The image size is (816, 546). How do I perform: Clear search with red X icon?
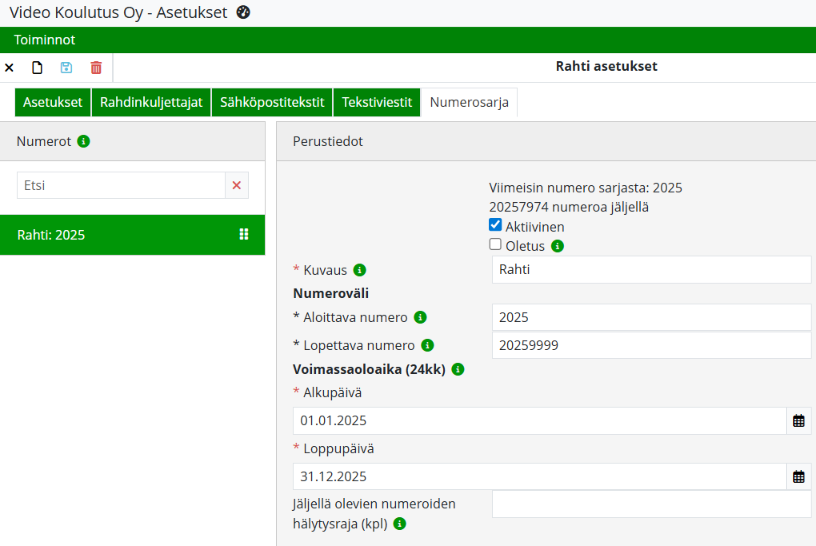tap(237, 185)
